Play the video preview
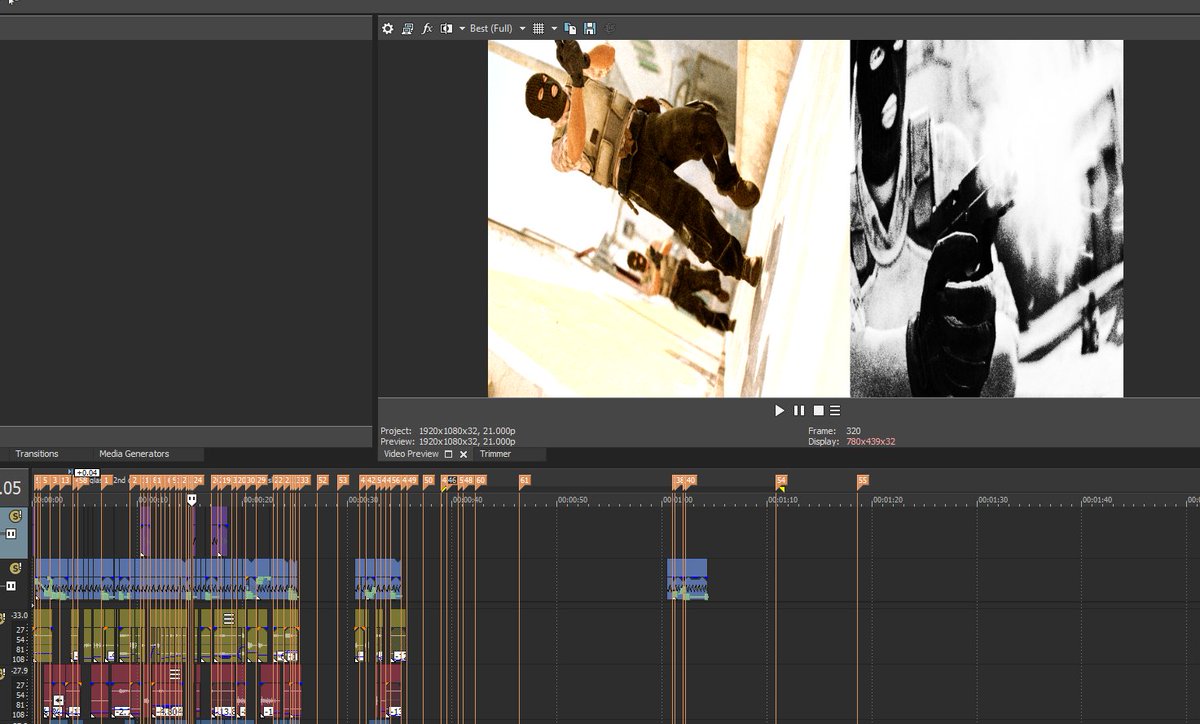Viewport: 1200px width, 724px height. pos(780,410)
